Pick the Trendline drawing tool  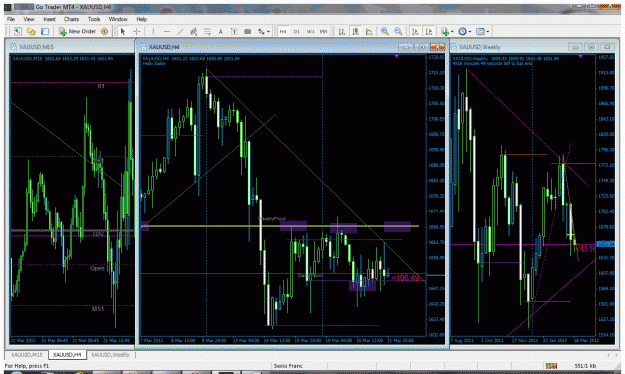coord(180,31)
